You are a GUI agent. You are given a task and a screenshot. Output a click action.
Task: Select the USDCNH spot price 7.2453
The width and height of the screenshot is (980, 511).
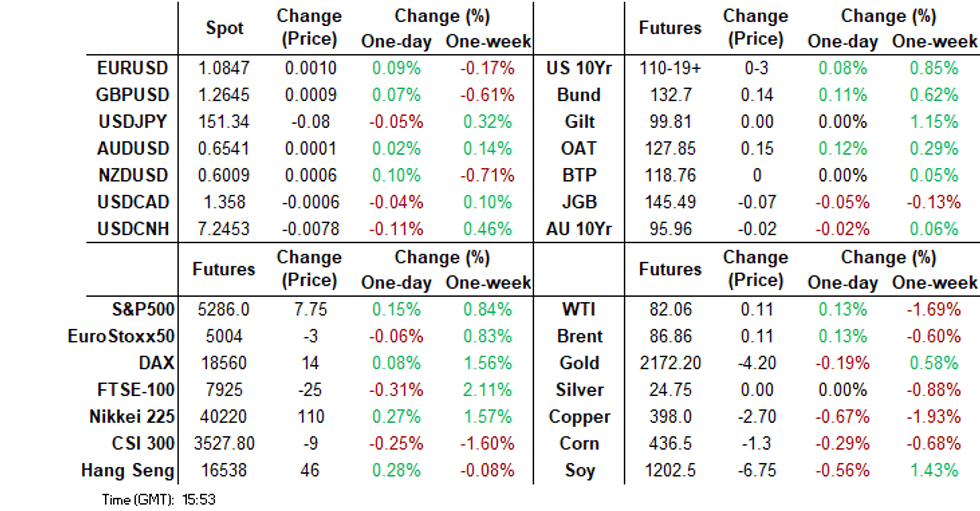224,229
